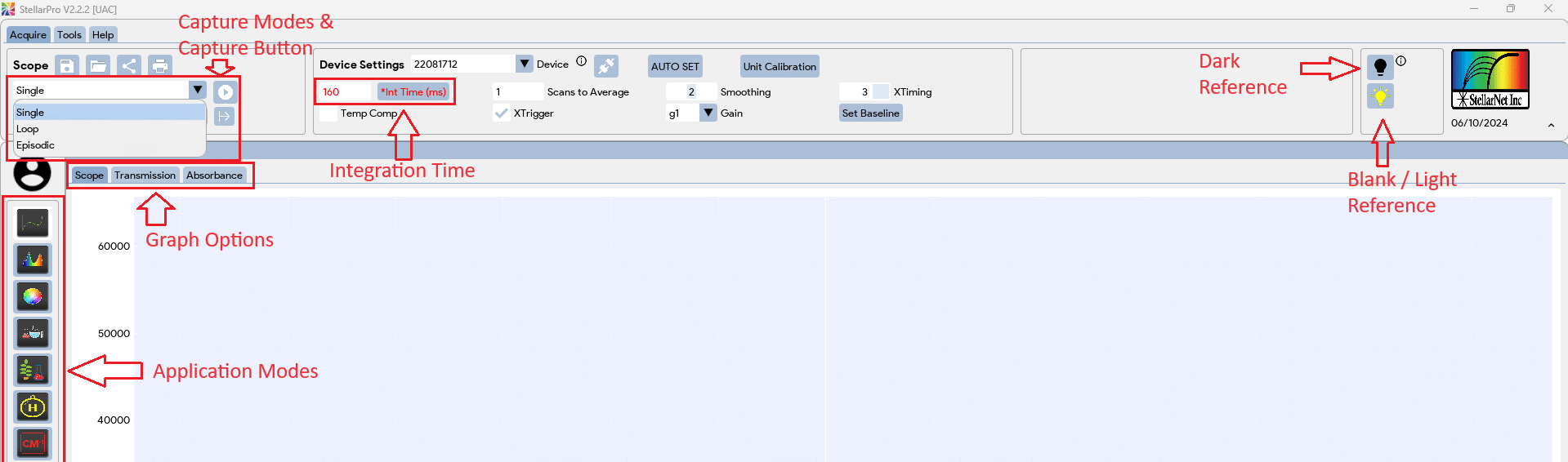Click the yellow light reference bulb icon
1568x462 pixels.
click(x=1380, y=96)
